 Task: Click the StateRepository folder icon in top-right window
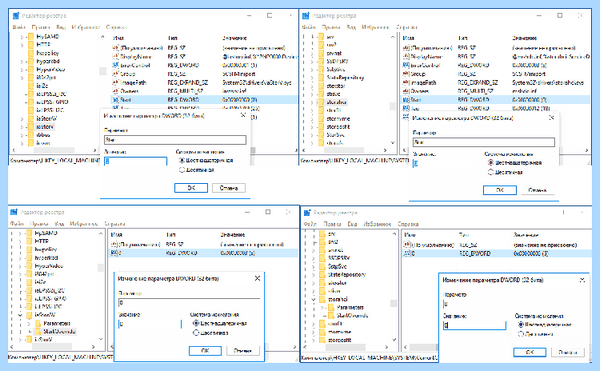pyautogui.click(x=321, y=78)
